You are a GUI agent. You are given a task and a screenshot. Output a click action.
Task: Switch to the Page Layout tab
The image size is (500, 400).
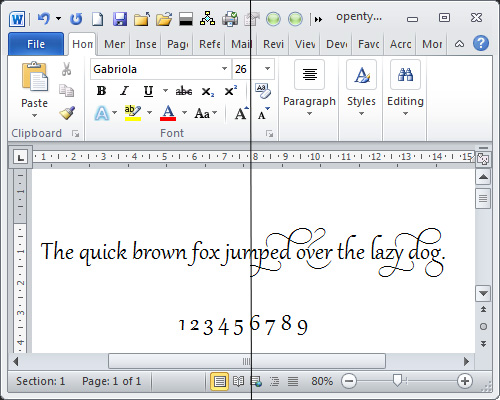click(177, 44)
